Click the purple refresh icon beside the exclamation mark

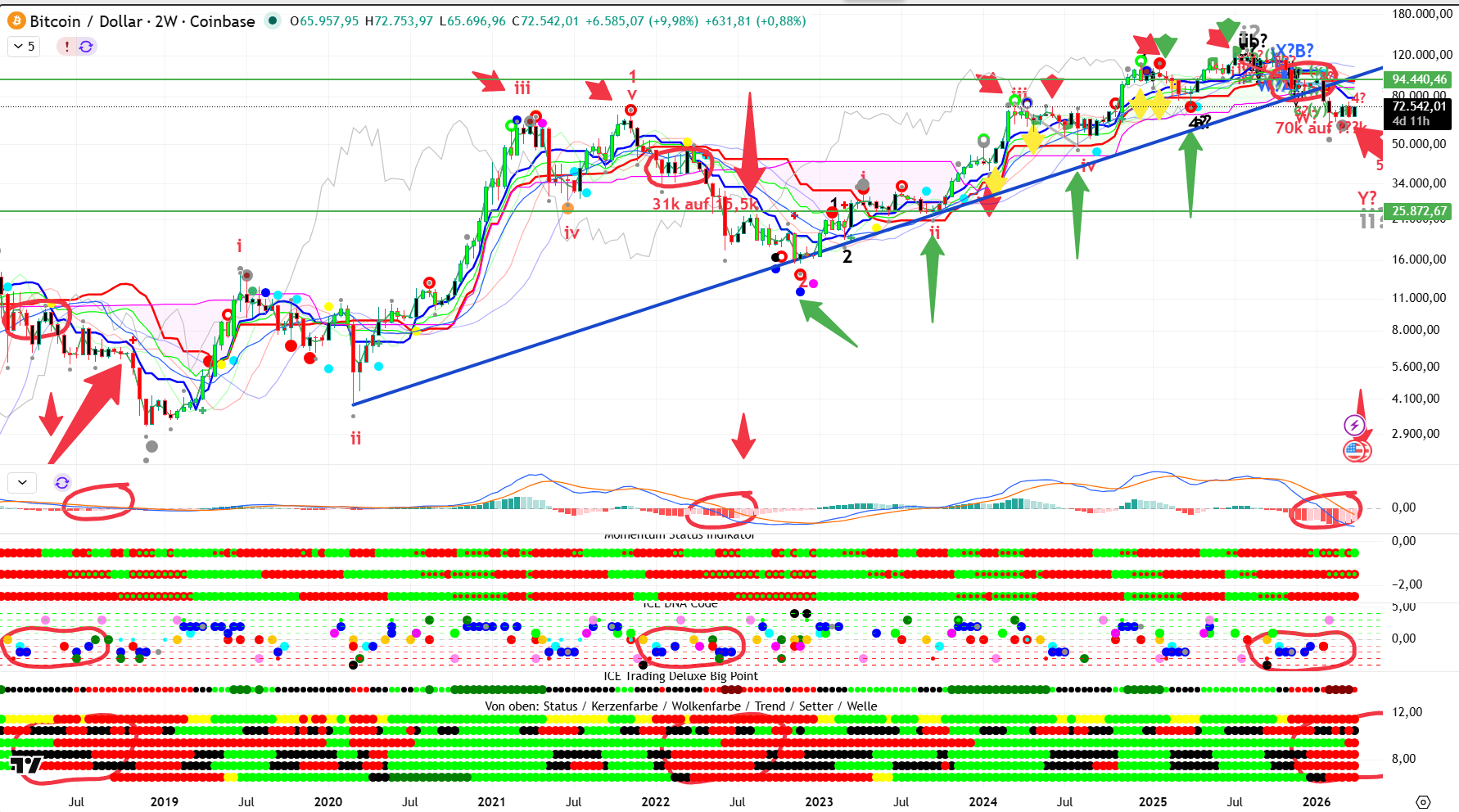pyautogui.click(x=86, y=47)
